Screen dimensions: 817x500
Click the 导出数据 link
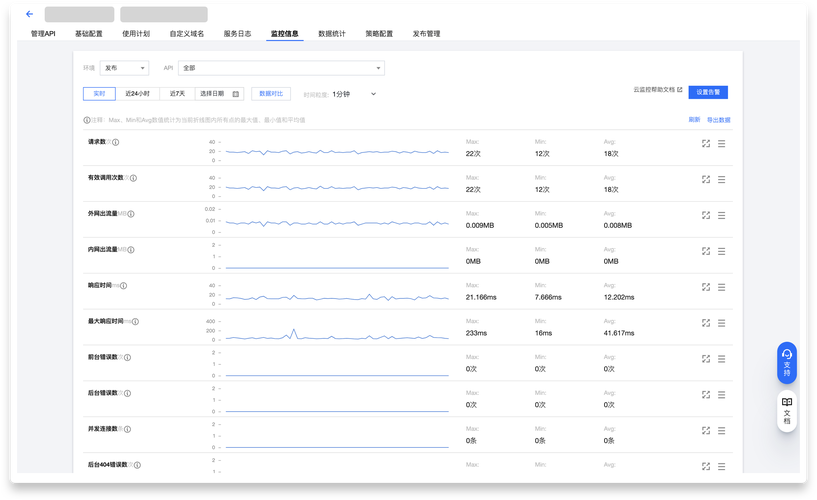(x=719, y=120)
